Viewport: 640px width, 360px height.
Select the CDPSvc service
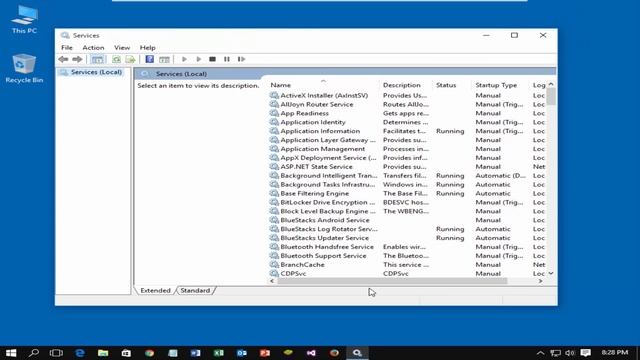[293, 273]
